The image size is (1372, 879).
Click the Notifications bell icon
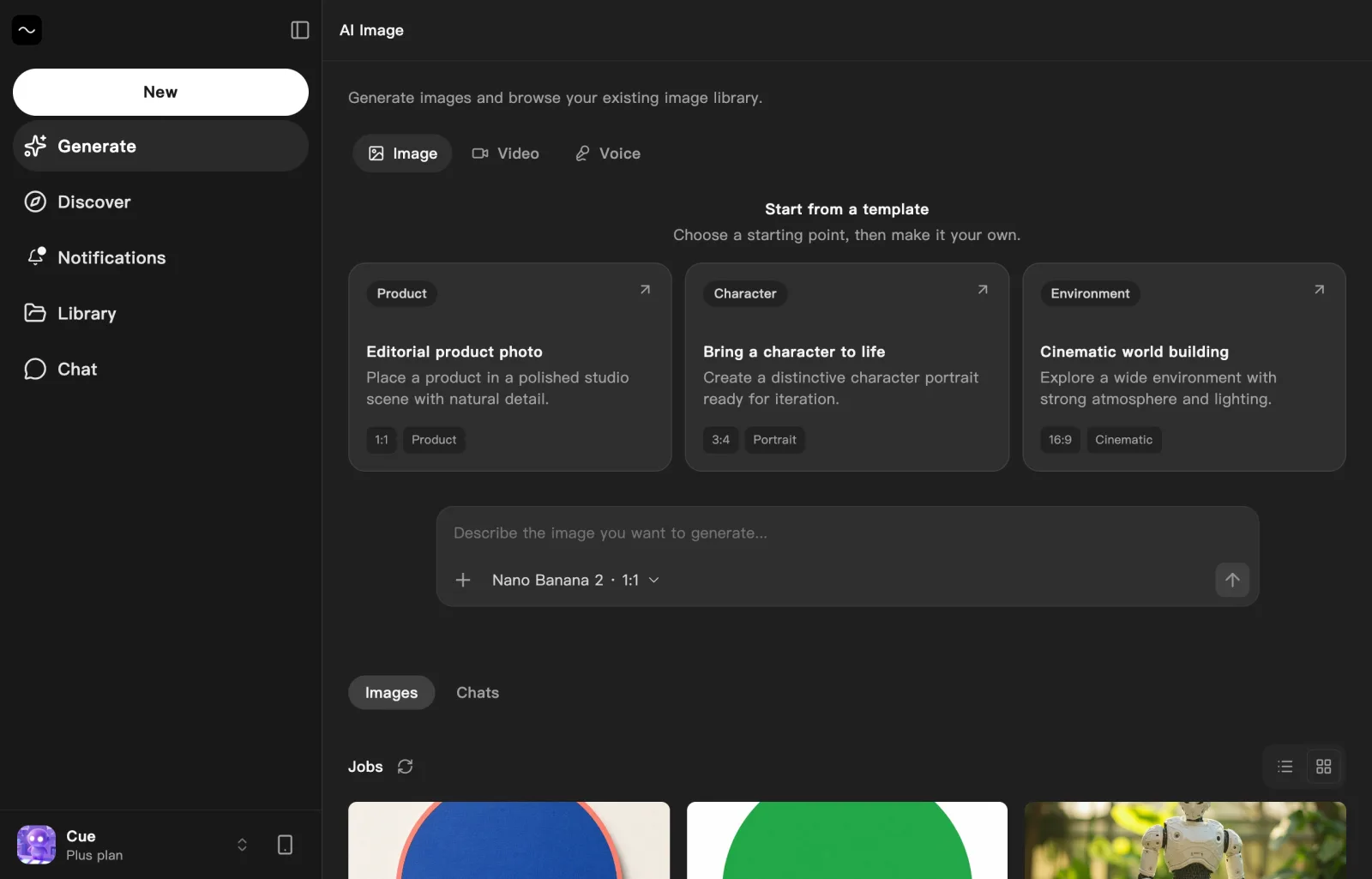pyautogui.click(x=35, y=257)
